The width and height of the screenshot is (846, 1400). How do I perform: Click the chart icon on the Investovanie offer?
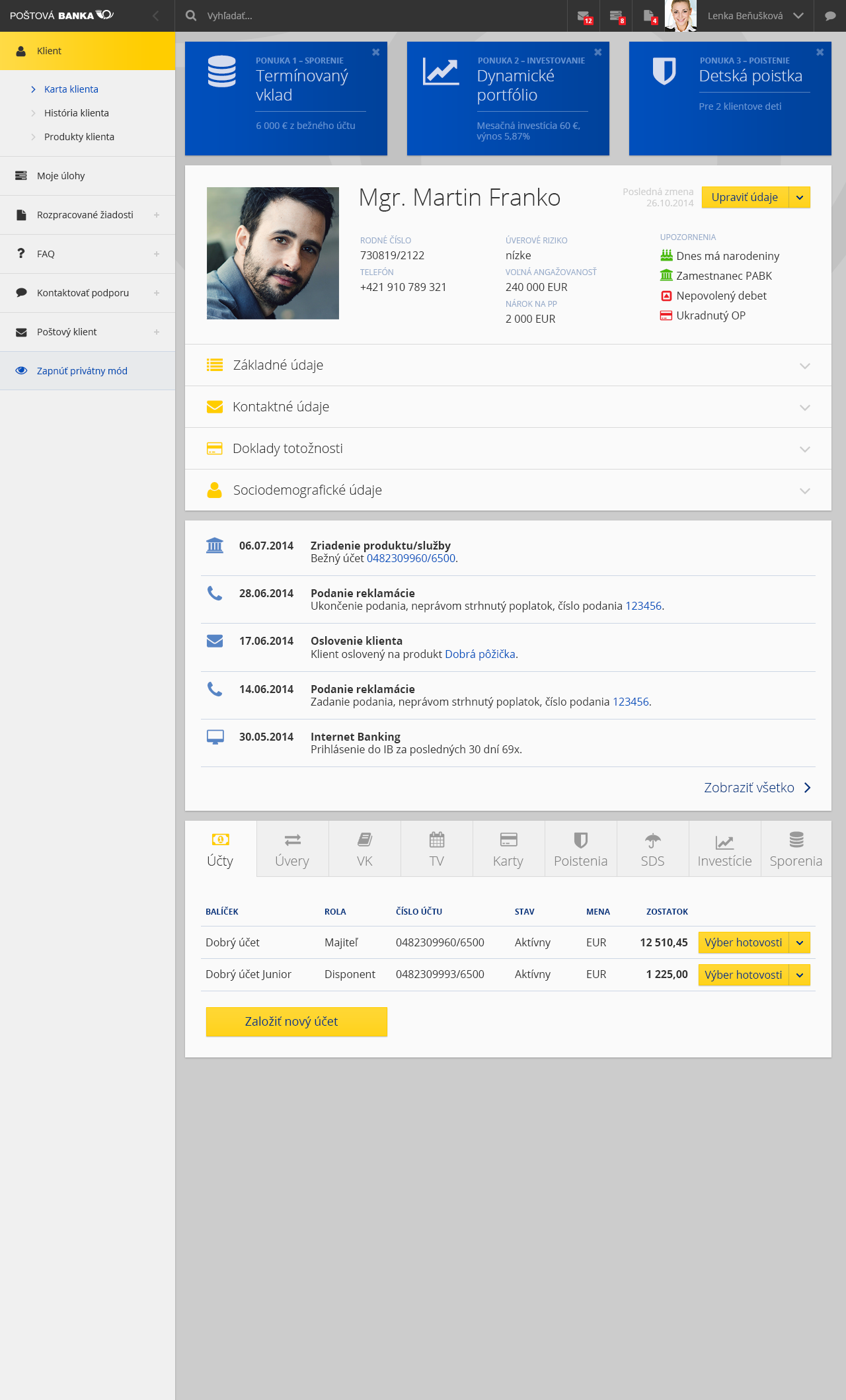point(441,71)
